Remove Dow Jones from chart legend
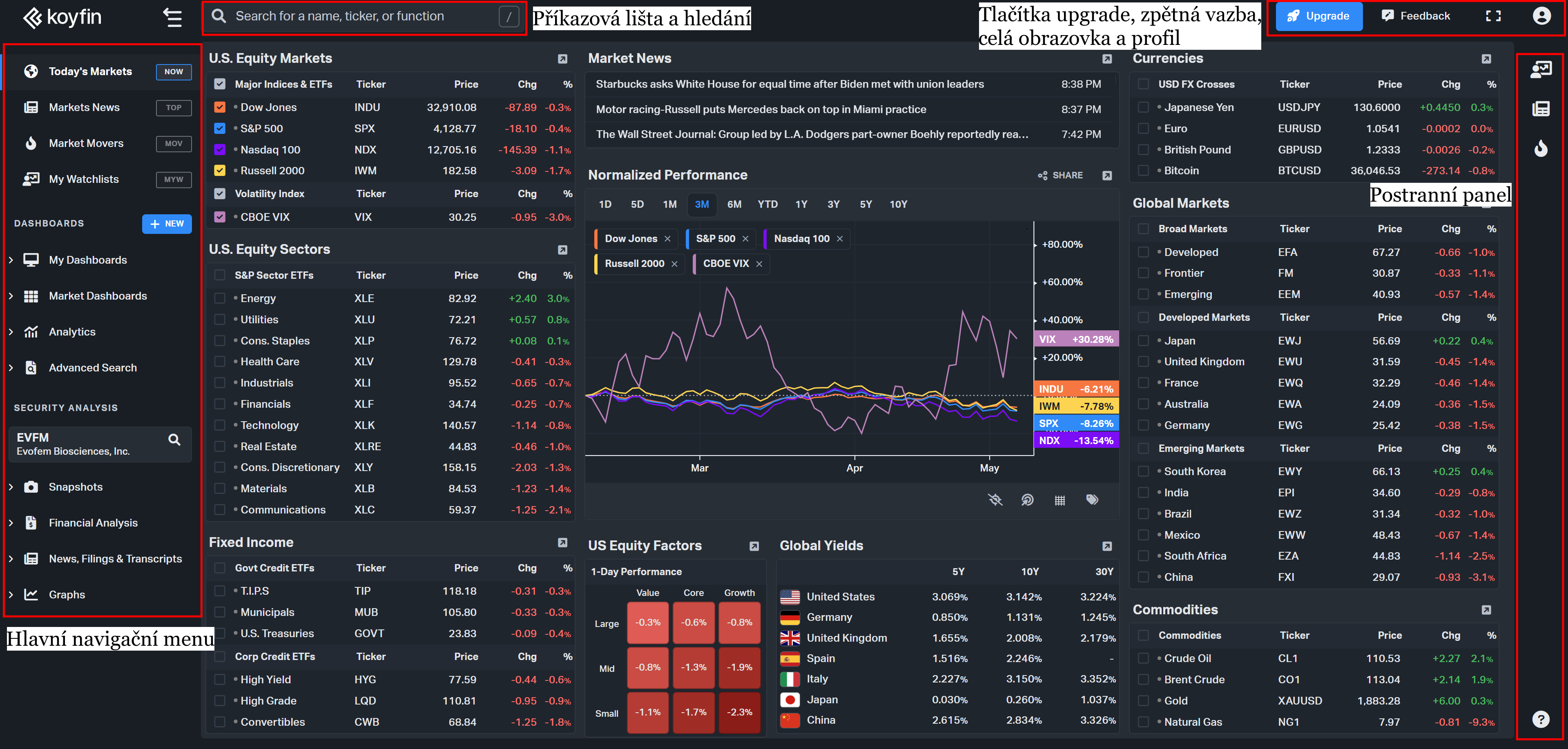The image size is (1568, 749). coord(668,239)
